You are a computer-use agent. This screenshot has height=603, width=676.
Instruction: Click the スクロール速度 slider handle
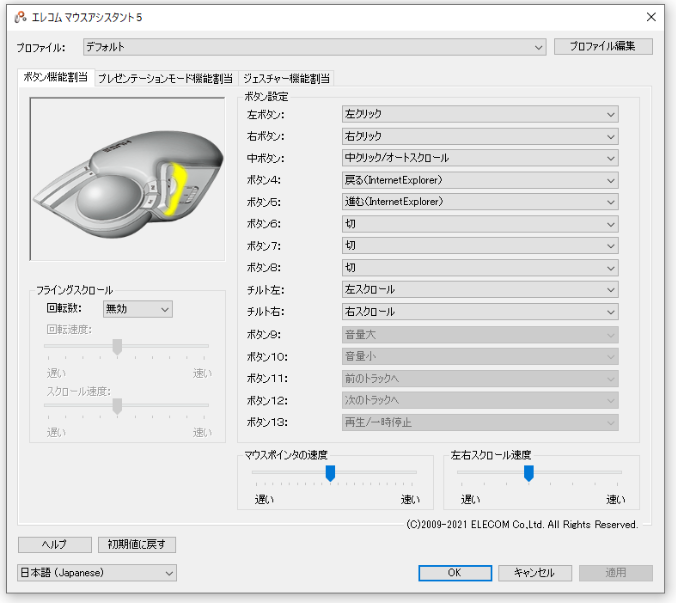pos(117,406)
